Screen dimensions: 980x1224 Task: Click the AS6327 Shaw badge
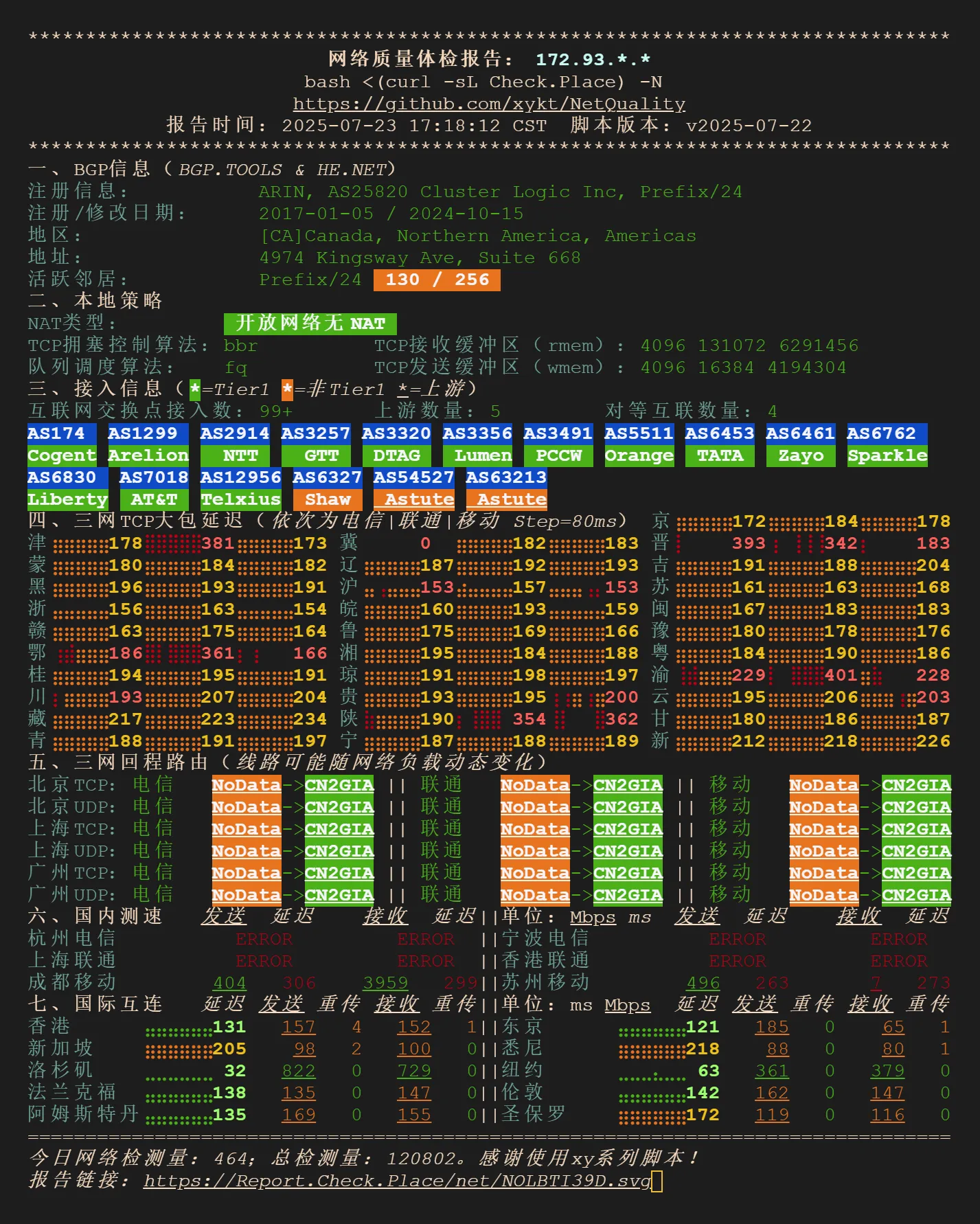[x=327, y=488]
